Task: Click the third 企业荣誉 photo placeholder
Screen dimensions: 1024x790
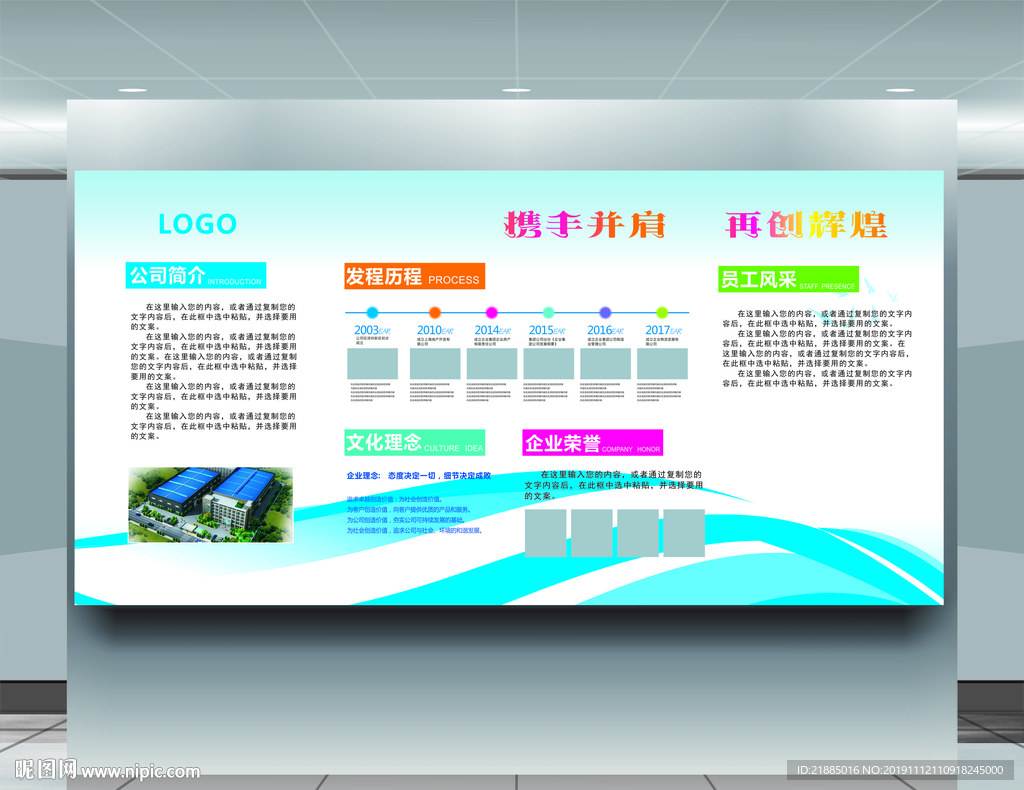Action: [x=638, y=533]
